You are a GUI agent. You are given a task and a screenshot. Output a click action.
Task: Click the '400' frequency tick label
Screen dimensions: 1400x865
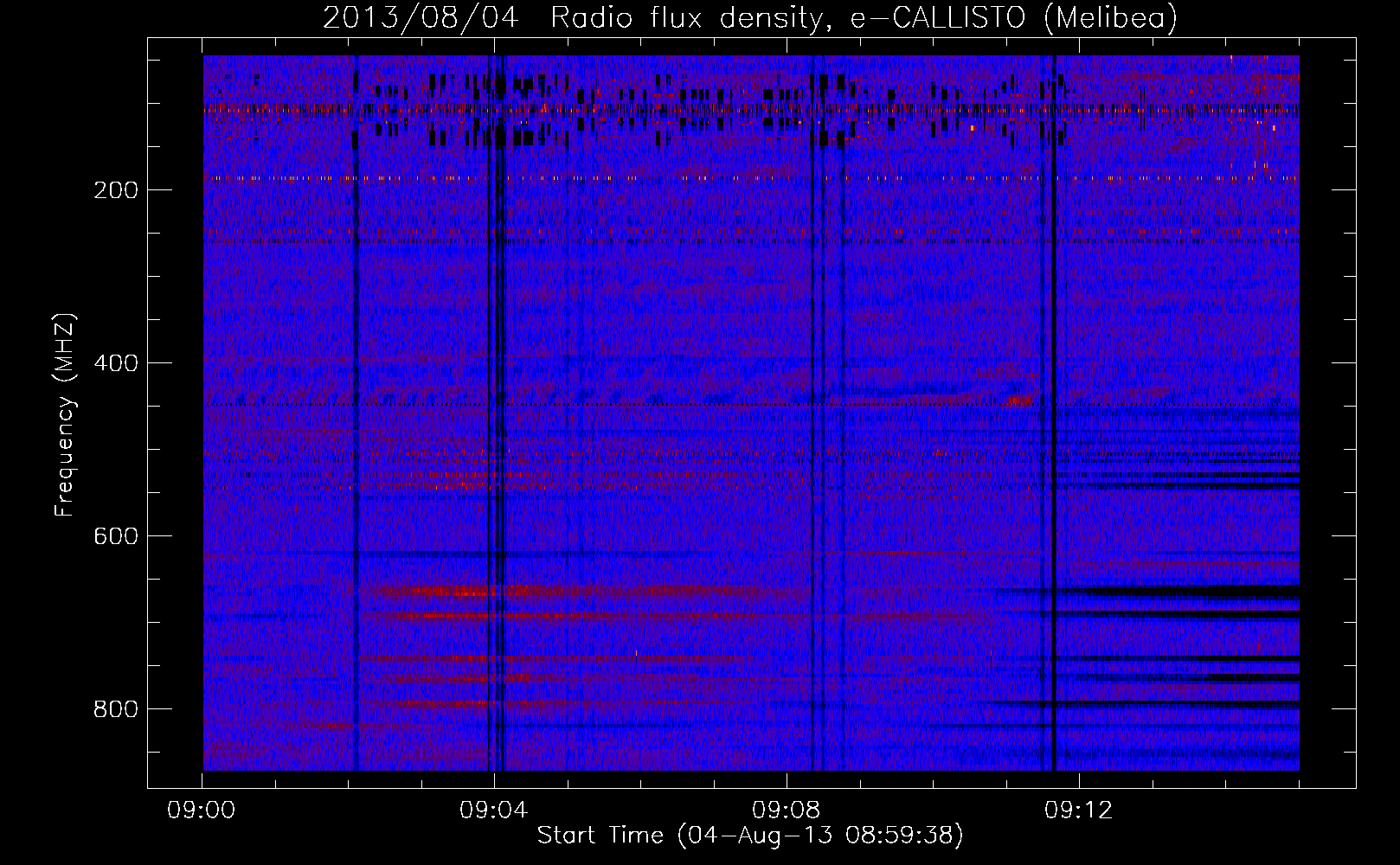tap(115, 363)
